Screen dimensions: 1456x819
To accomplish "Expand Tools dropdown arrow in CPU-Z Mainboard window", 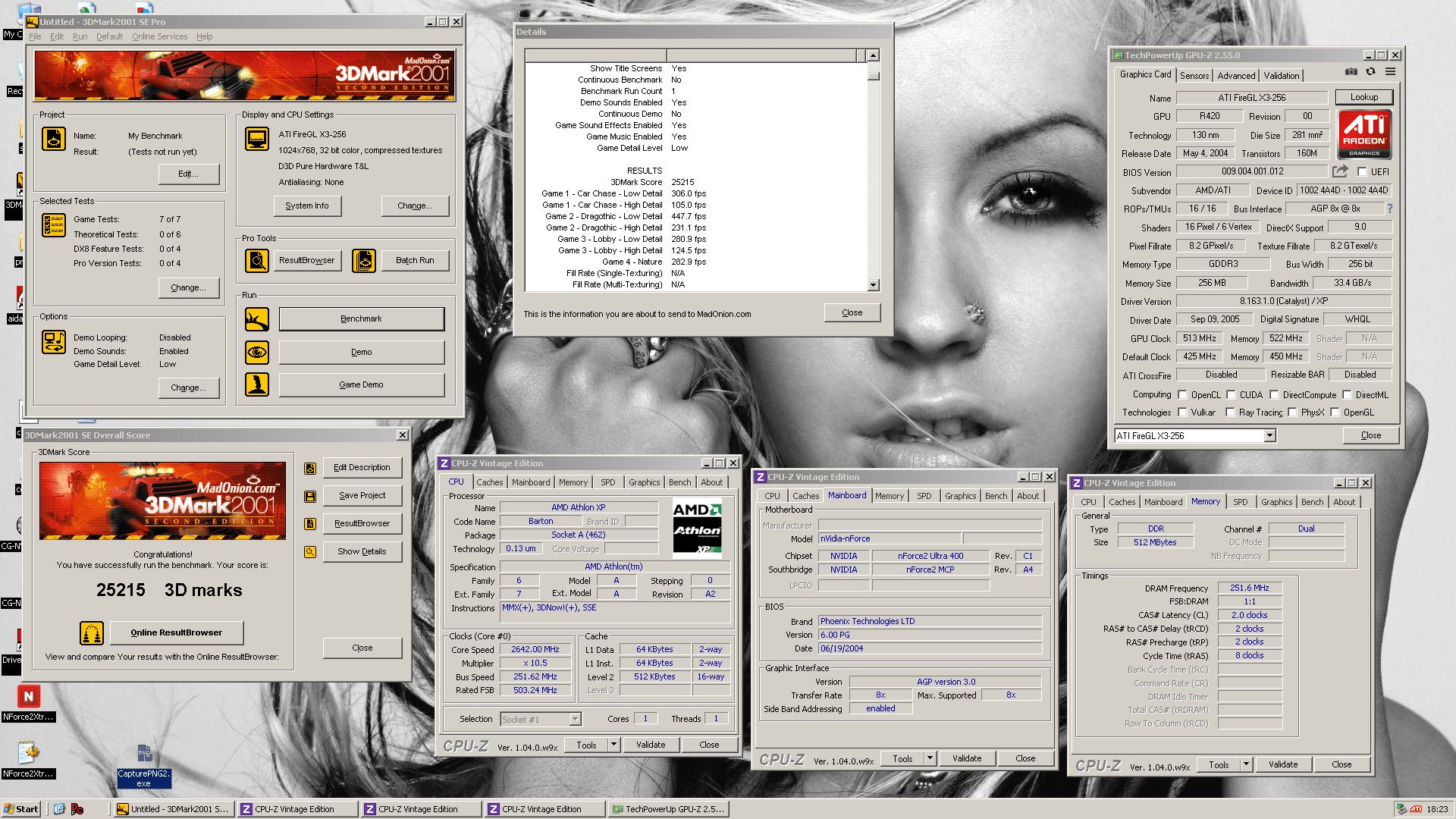I will click(930, 758).
